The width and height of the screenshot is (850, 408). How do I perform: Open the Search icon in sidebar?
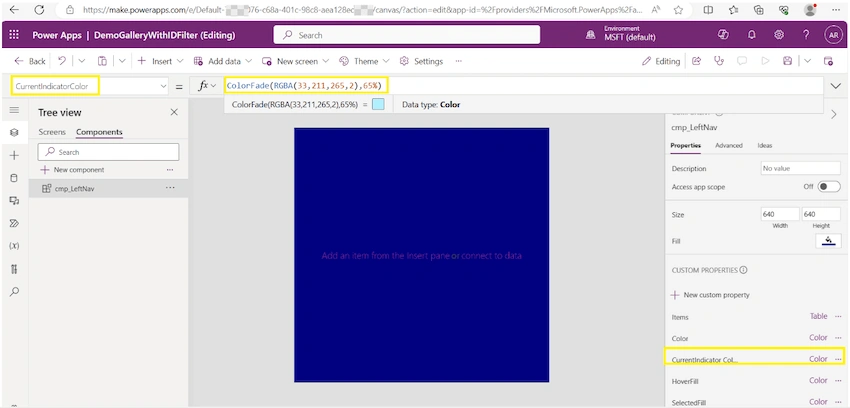click(15, 292)
